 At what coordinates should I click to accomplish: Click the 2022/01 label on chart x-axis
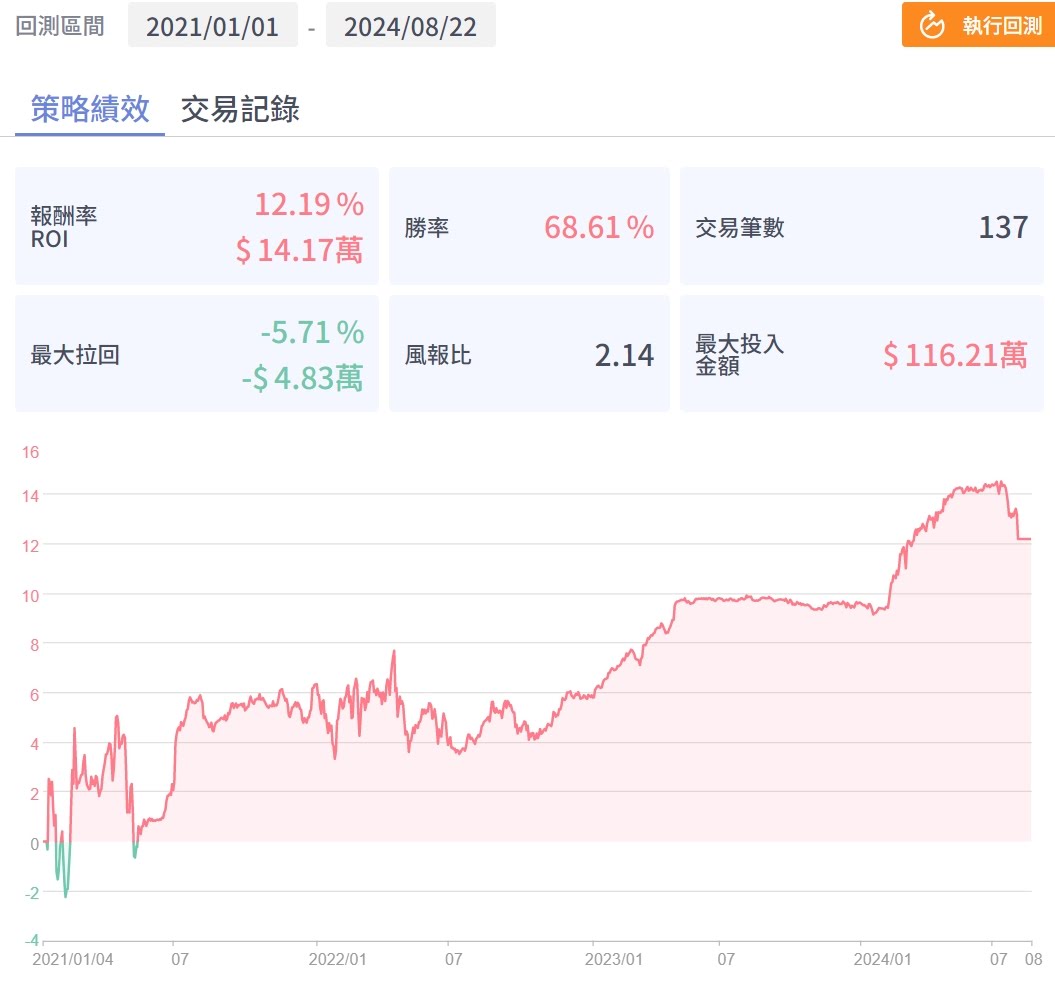[337, 959]
